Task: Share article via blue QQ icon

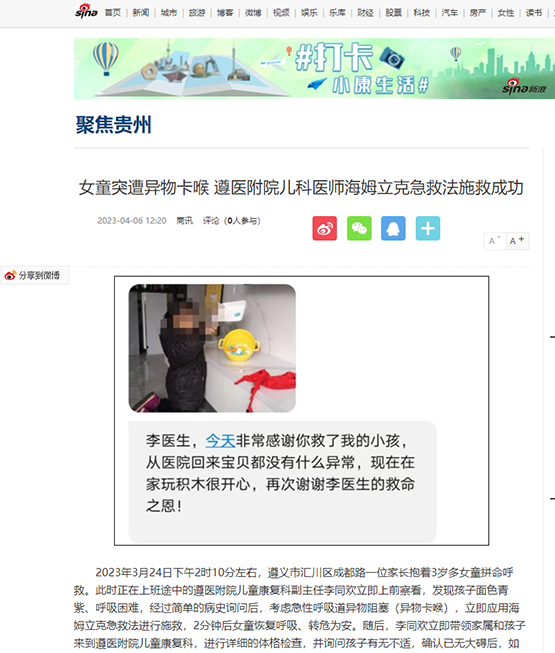Action: pyautogui.click(x=393, y=228)
